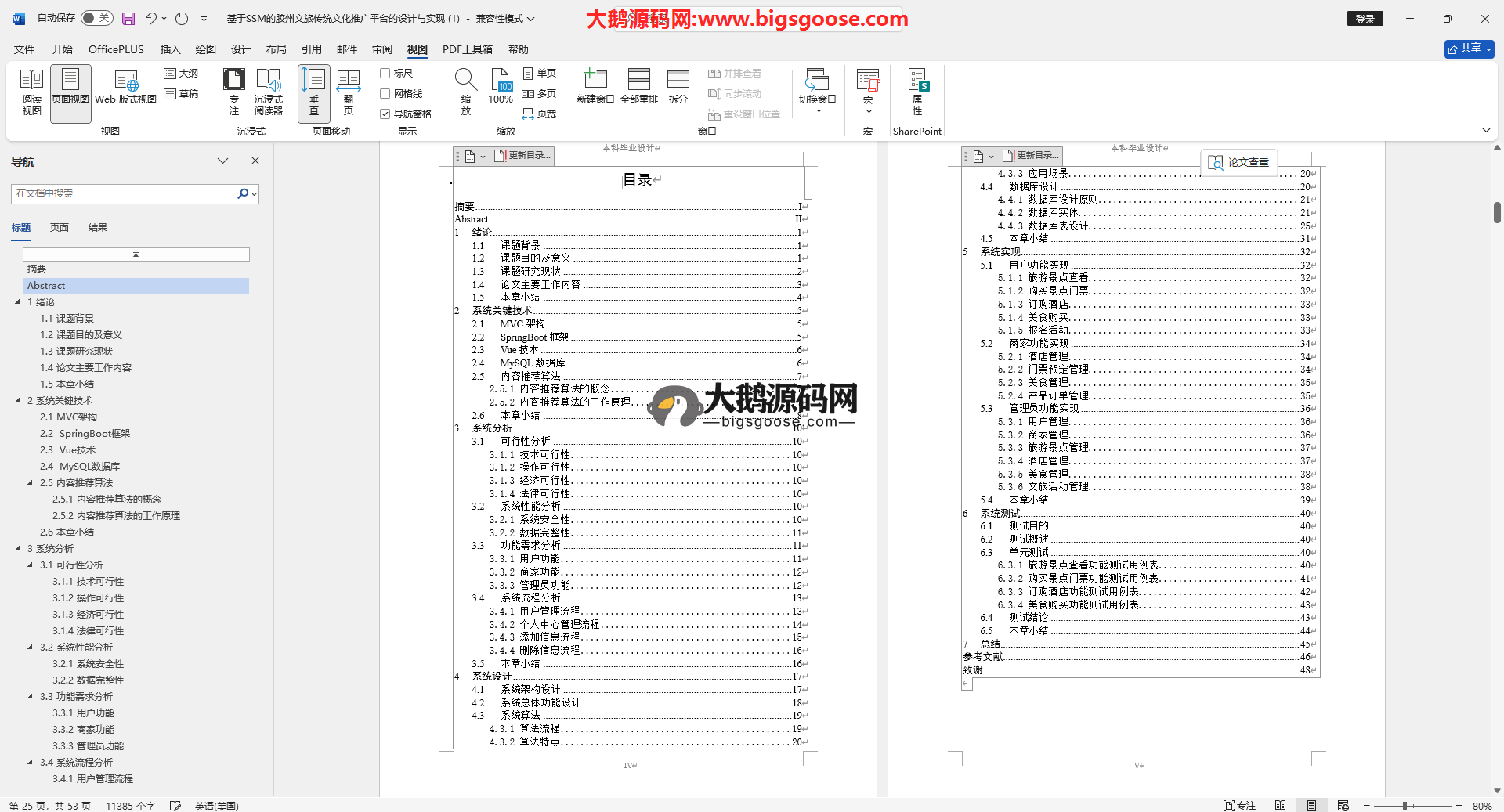Viewport: 1504px width, 812px height.
Task: Open a New Window (新建窗口)
Action: point(595,88)
